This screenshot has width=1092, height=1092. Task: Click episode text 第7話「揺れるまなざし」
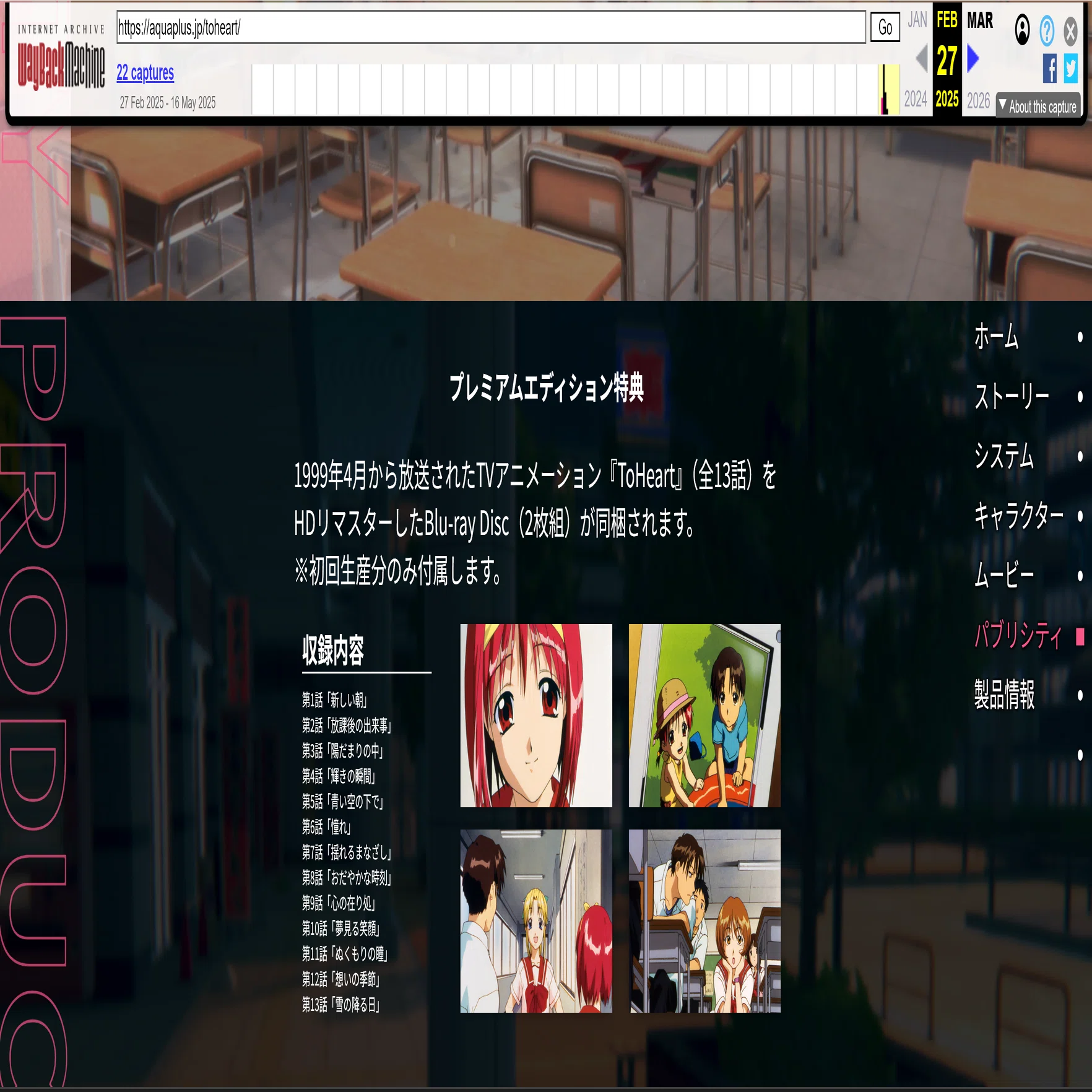pyautogui.click(x=347, y=852)
